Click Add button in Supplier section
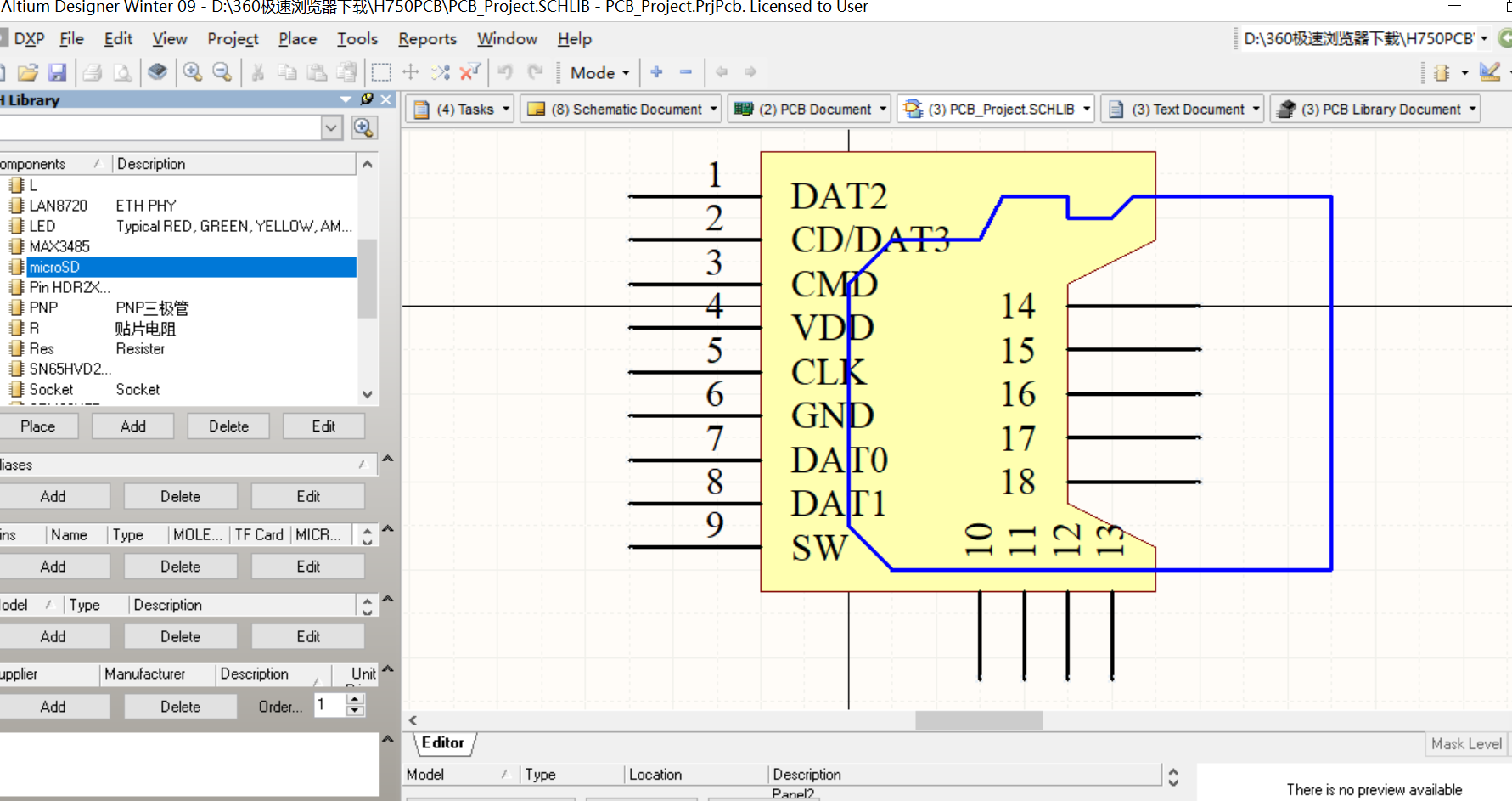The height and width of the screenshot is (801, 1512). [x=53, y=707]
